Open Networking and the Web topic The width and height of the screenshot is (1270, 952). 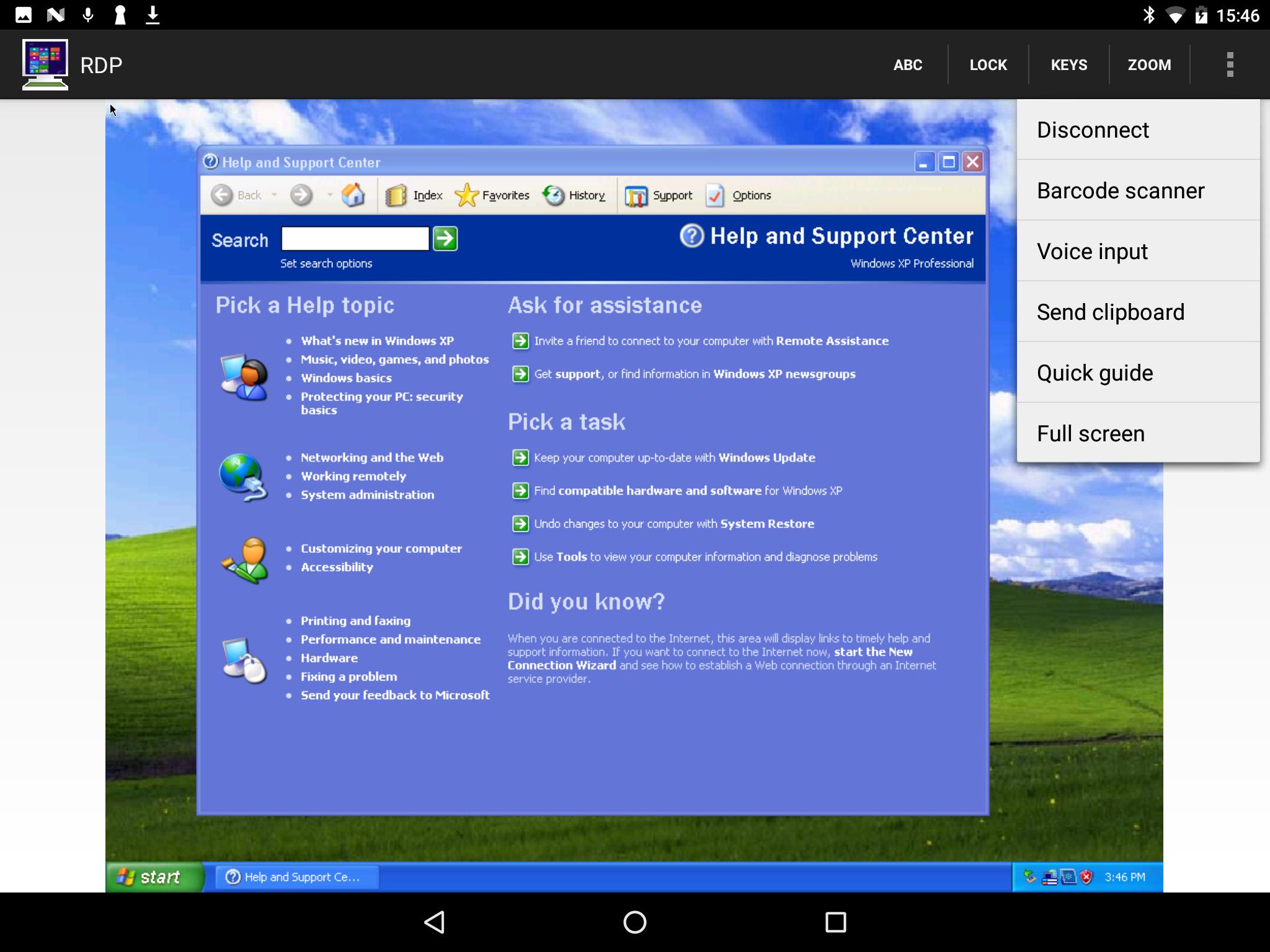tap(372, 457)
